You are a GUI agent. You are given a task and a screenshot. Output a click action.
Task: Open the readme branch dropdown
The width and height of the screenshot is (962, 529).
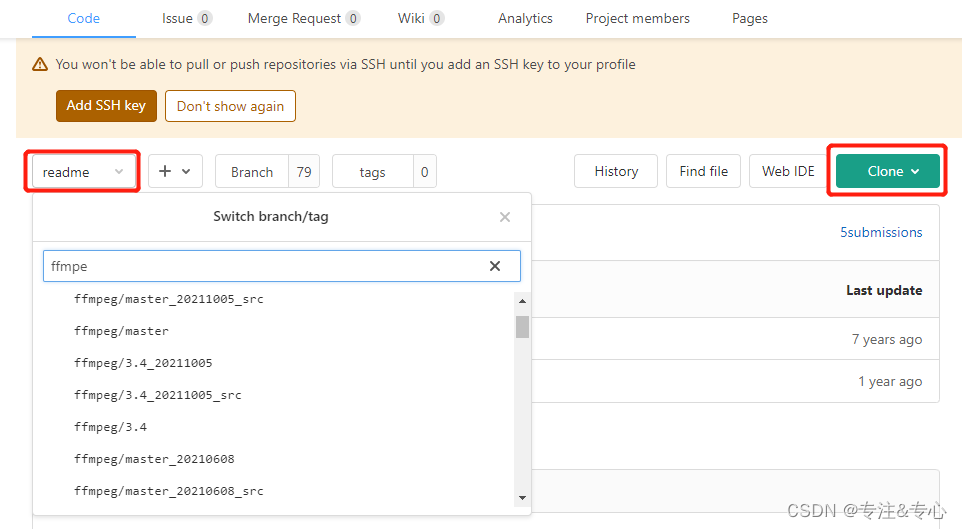pyautogui.click(x=82, y=172)
